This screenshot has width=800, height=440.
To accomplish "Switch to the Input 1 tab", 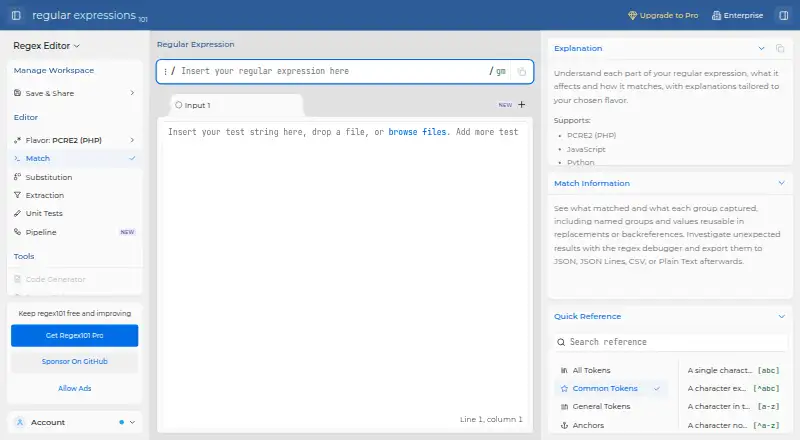I will [236, 105].
